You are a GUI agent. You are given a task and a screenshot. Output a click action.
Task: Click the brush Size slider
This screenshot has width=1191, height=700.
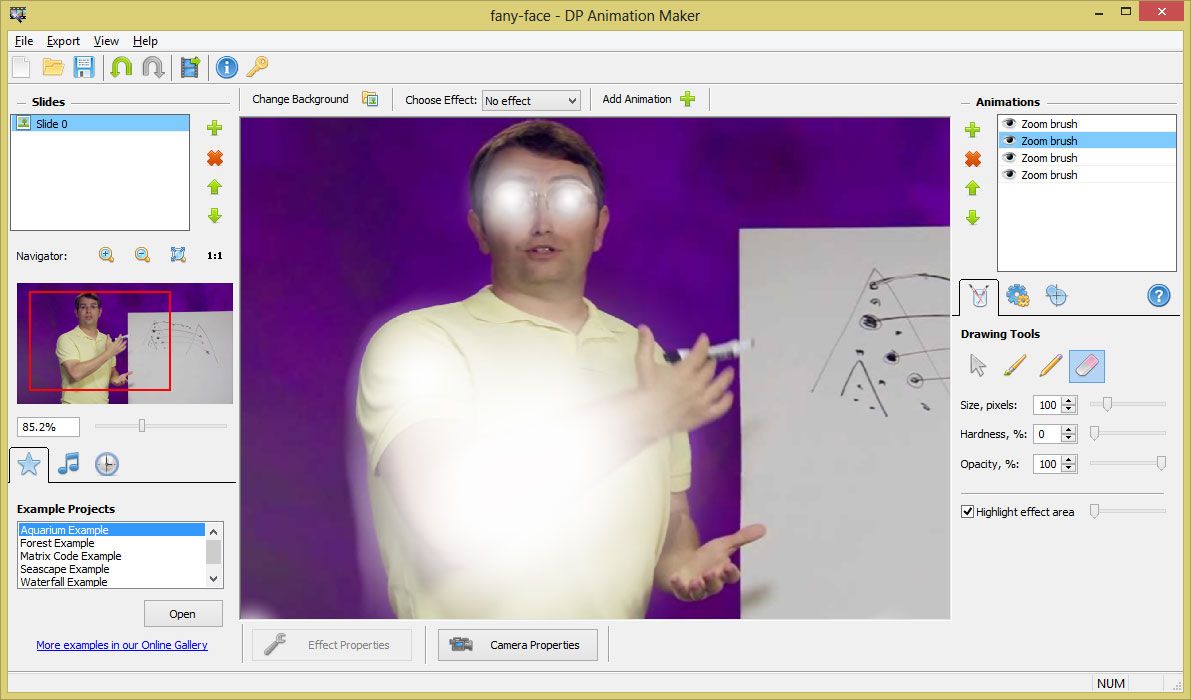click(1127, 405)
